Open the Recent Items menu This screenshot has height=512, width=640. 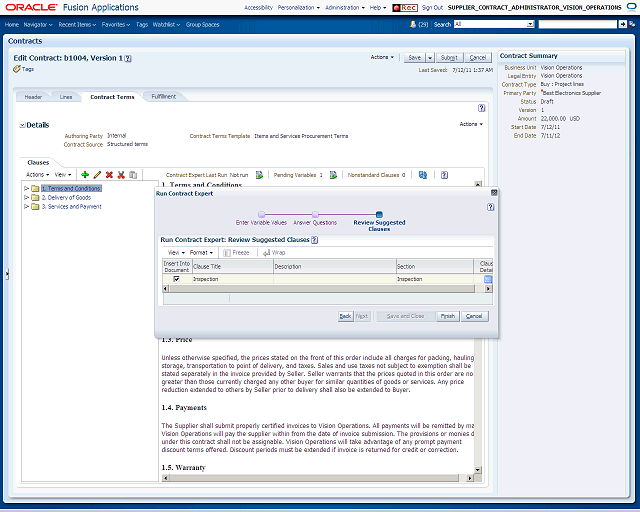coord(77,24)
